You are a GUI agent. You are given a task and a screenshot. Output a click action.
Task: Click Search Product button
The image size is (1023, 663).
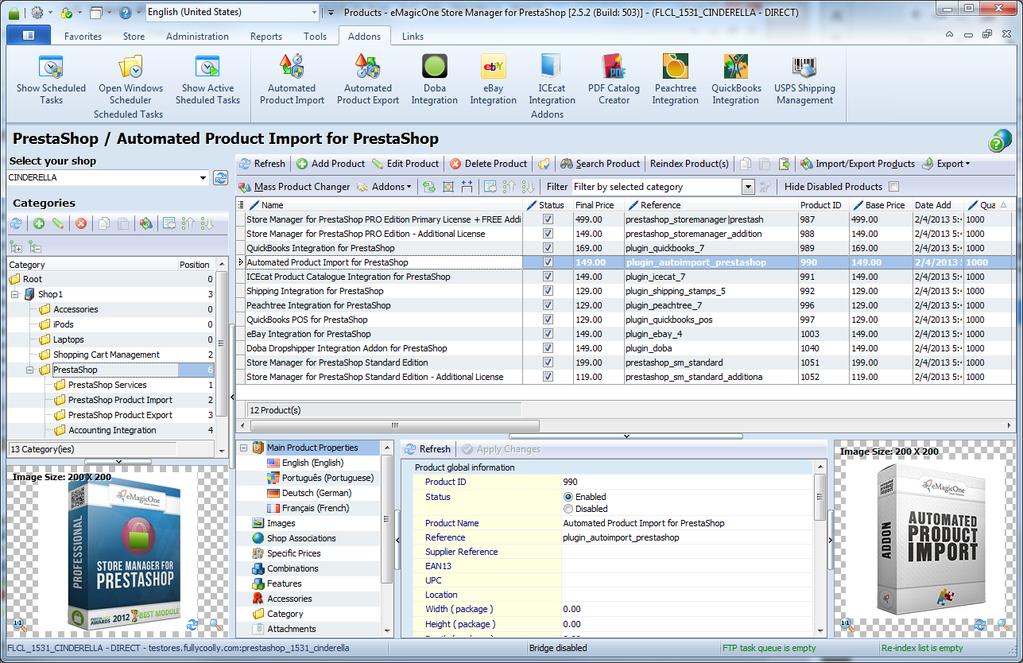[x=600, y=164]
